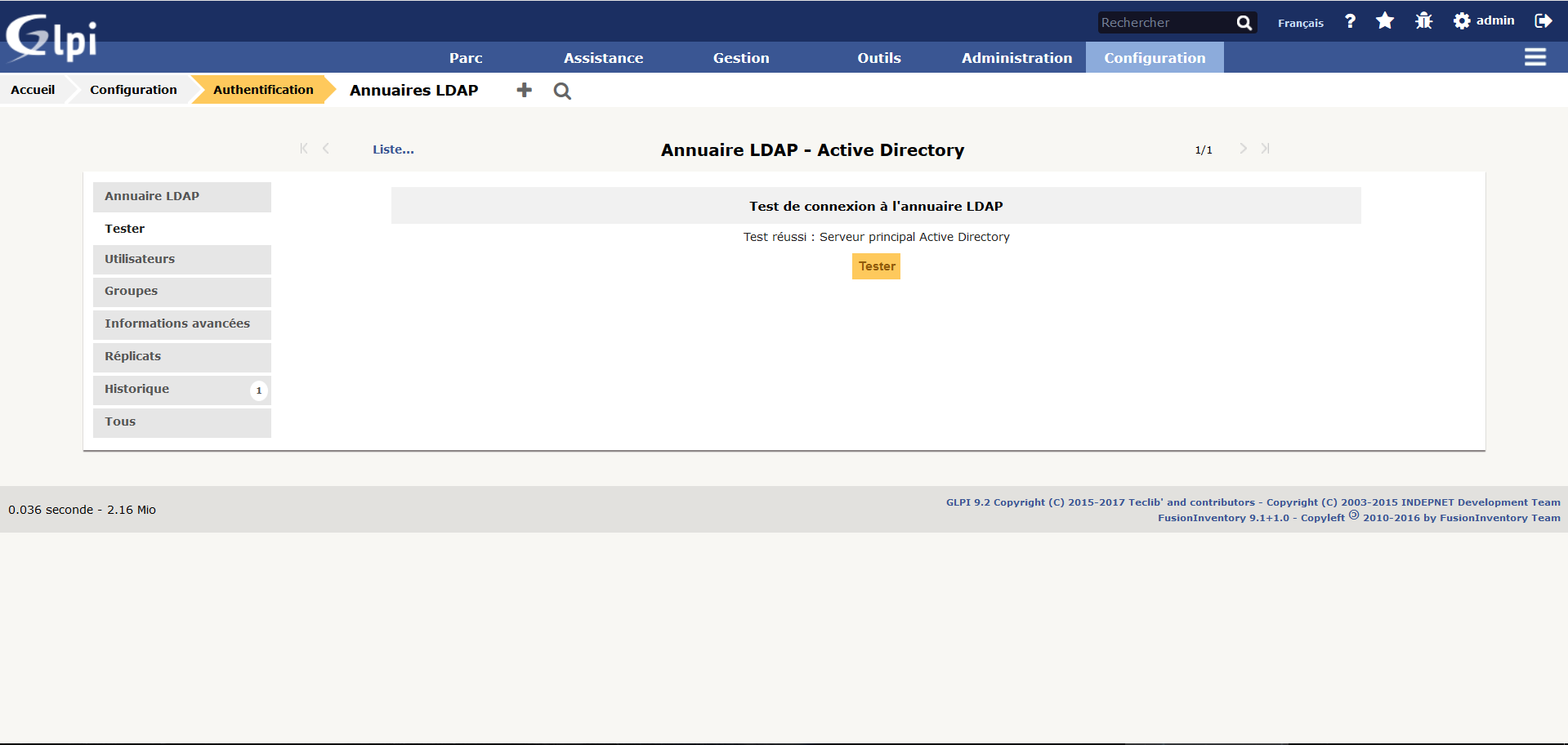The width and height of the screenshot is (1568, 745).
Task: Click the GLPI logo to go home
Action: click(x=51, y=38)
